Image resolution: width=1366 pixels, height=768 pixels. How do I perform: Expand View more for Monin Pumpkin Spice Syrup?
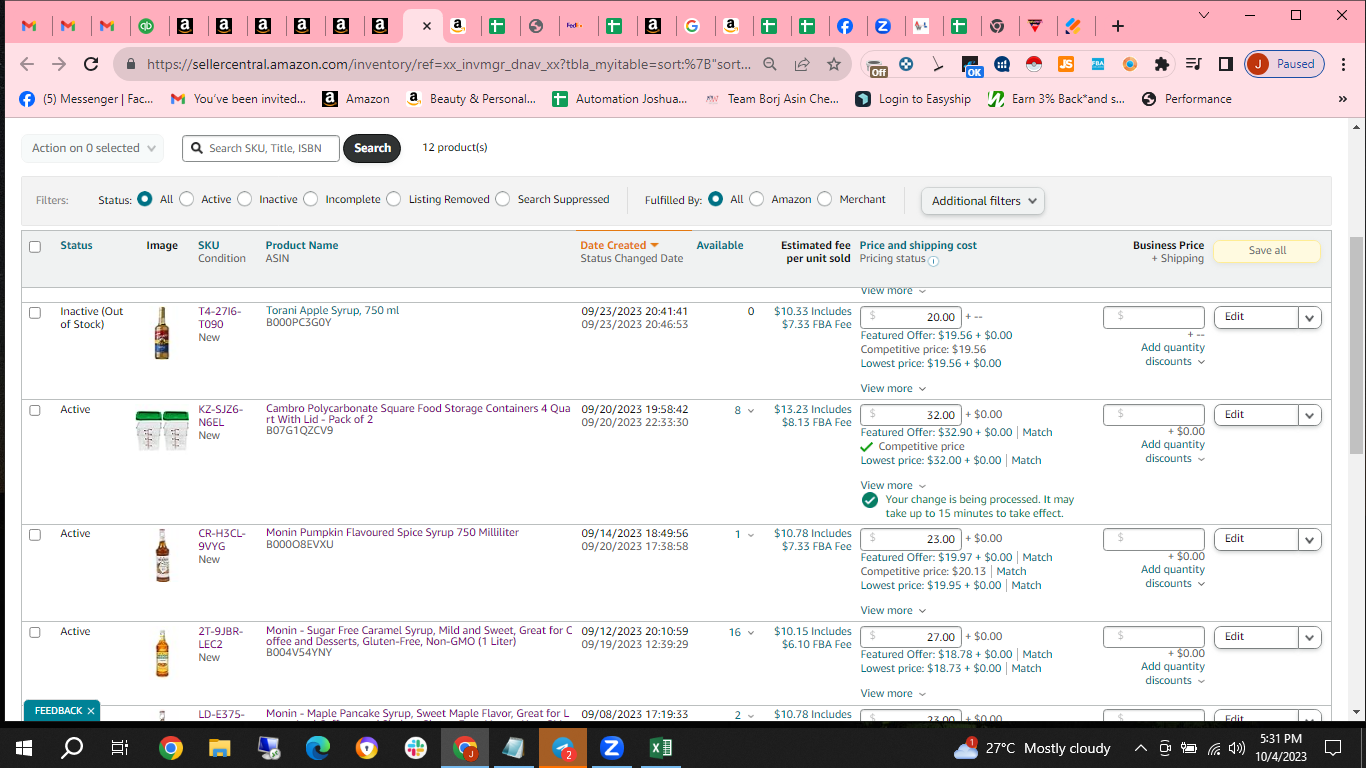click(x=893, y=611)
